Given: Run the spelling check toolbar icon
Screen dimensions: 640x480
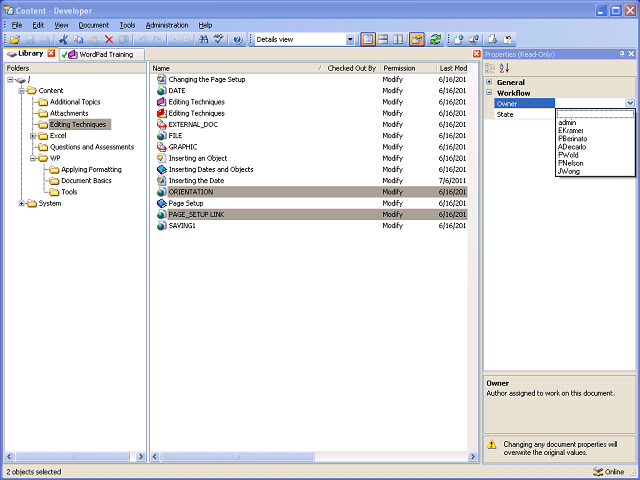Looking at the screenshot, I should pyautogui.click(x=219, y=39).
